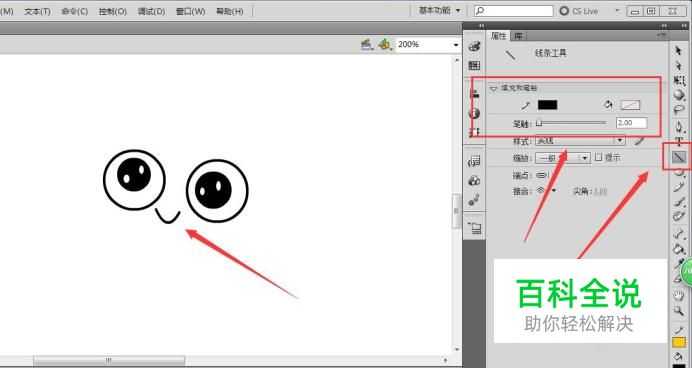The height and width of the screenshot is (368, 692).
Task: Open the 端点 cap option
Action: pyautogui.click(x=542, y=176)
